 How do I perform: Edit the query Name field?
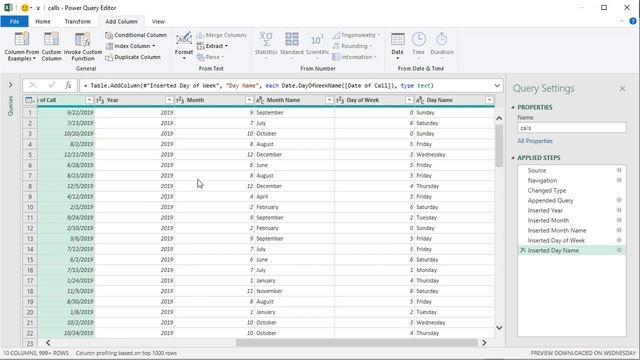click(x=571, y=128)
